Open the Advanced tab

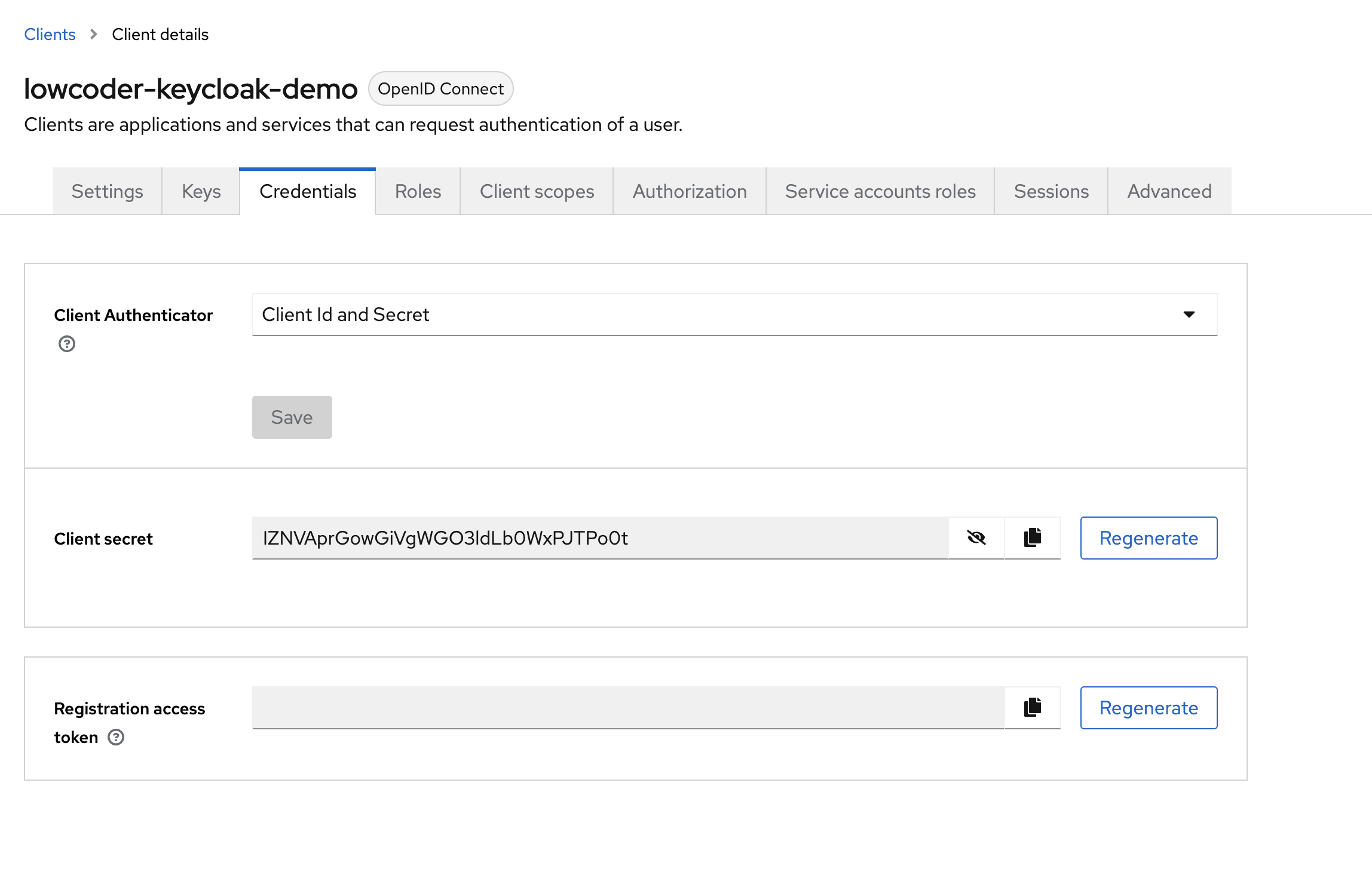tap(1169, 191)
